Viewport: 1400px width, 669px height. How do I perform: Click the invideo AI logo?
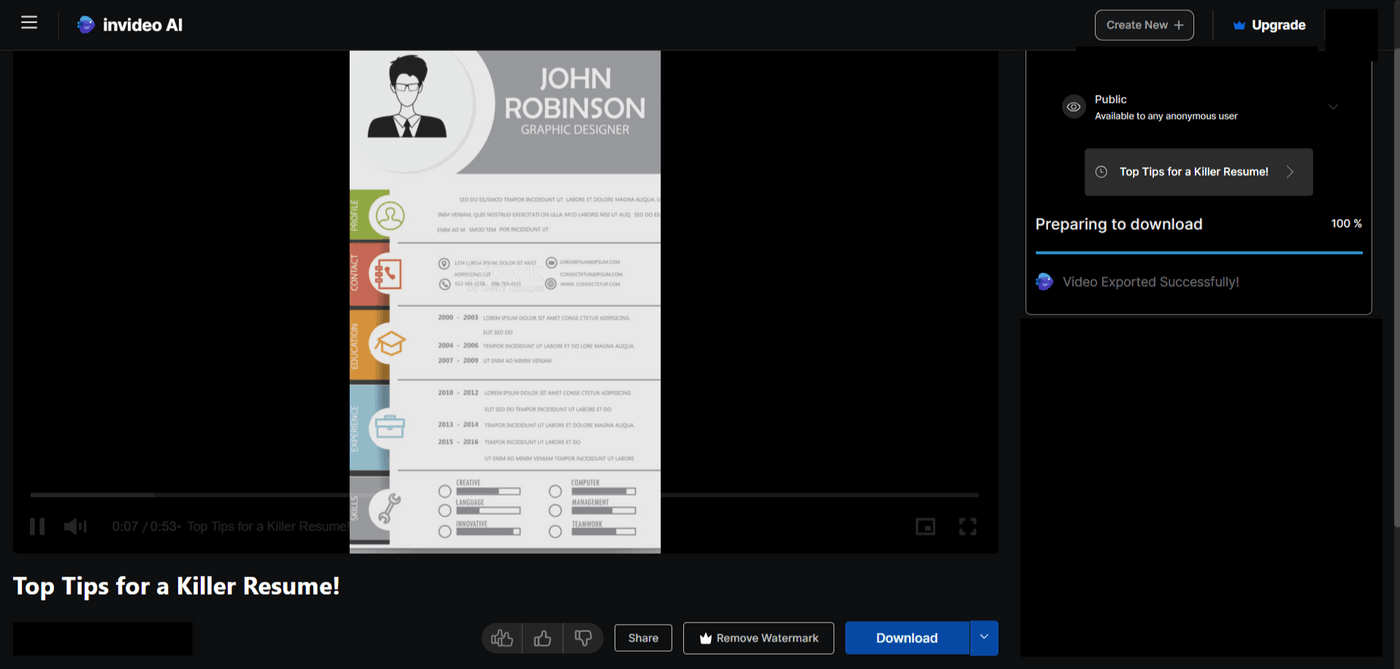[x=130, y=25]
